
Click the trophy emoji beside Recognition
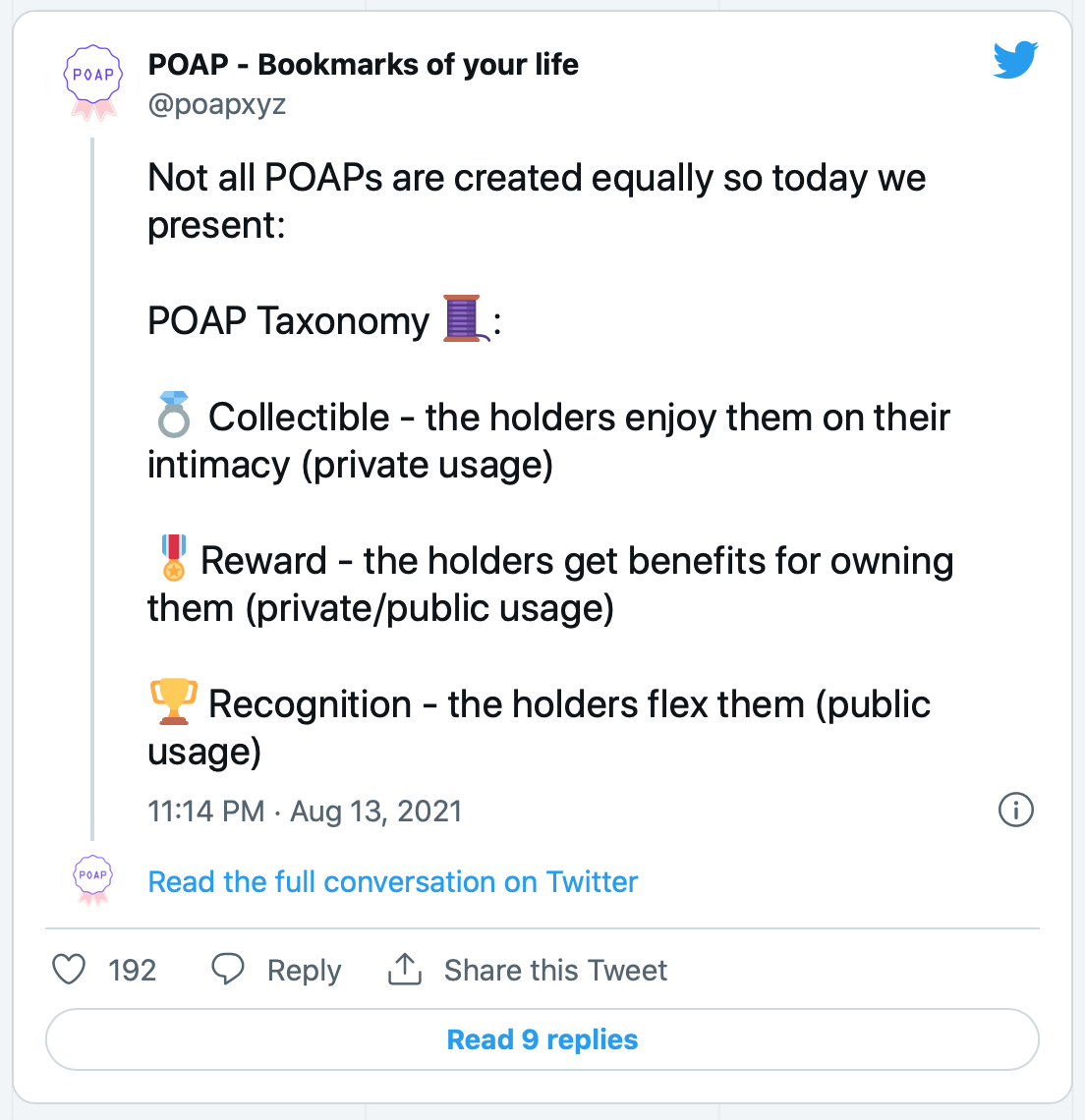(174, 701)
